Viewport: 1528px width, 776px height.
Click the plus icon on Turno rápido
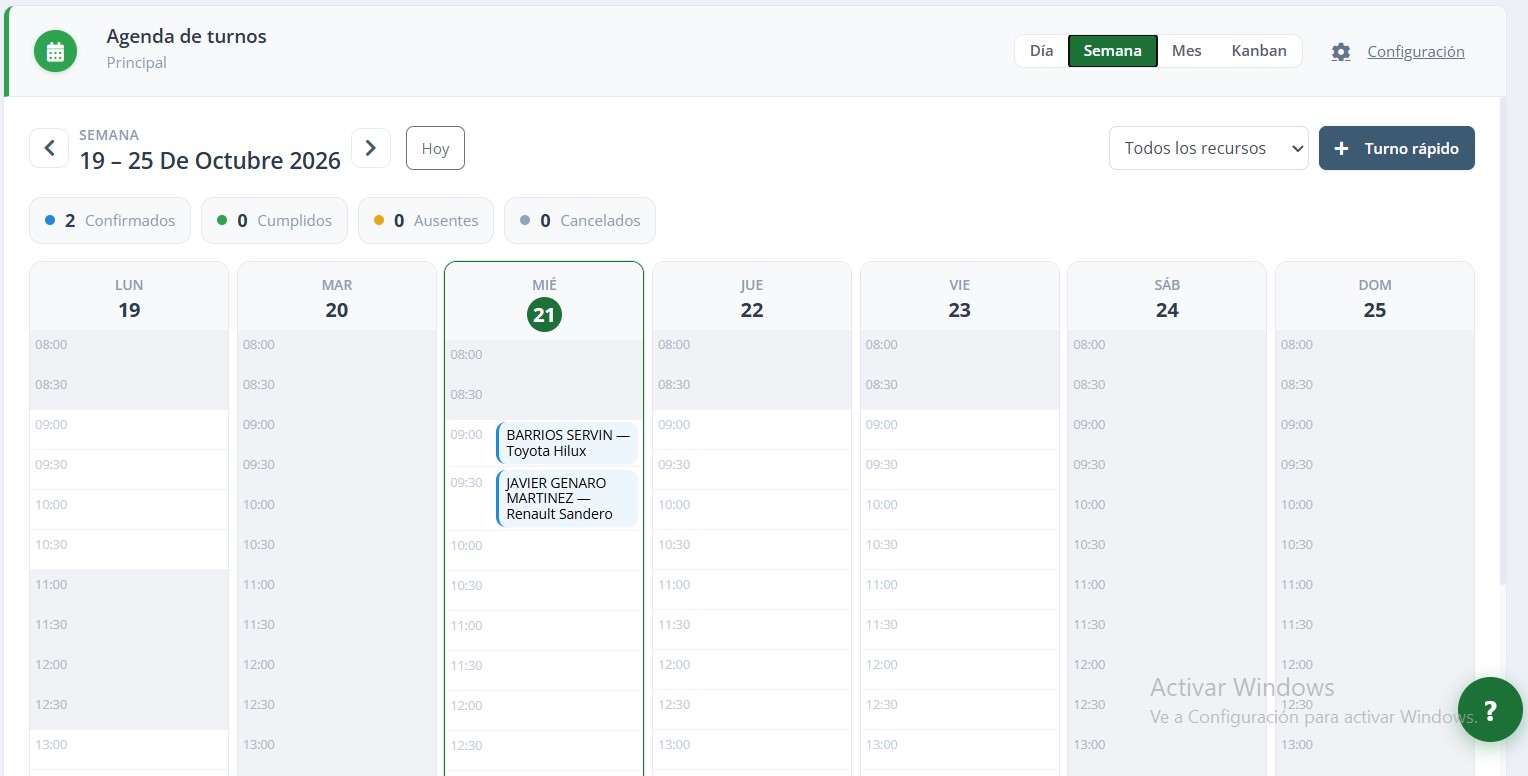click(x=1342, y=148)
